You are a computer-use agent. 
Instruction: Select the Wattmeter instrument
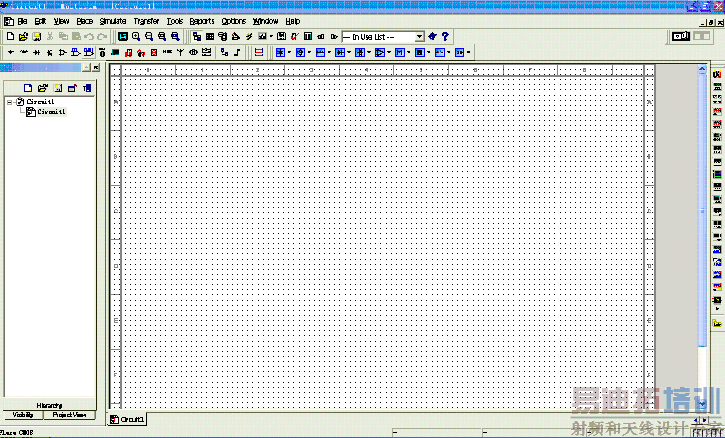717,99
